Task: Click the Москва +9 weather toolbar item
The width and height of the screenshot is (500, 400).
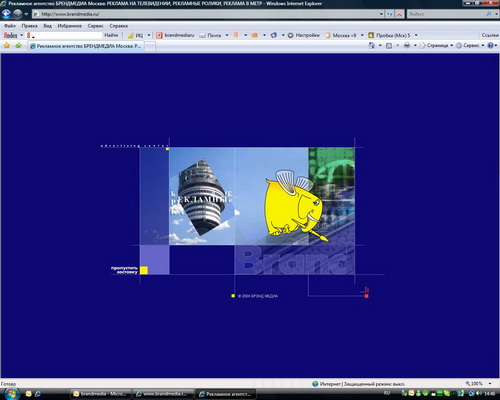Action: [x=341, y=35]
